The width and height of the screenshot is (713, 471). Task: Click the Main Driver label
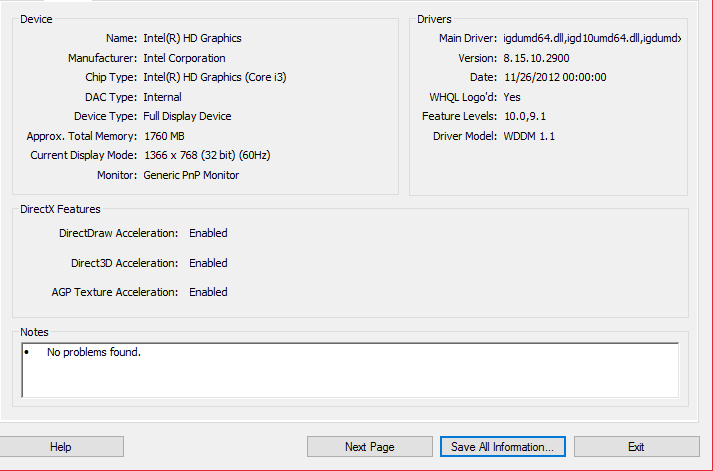[x=467, y=38]
